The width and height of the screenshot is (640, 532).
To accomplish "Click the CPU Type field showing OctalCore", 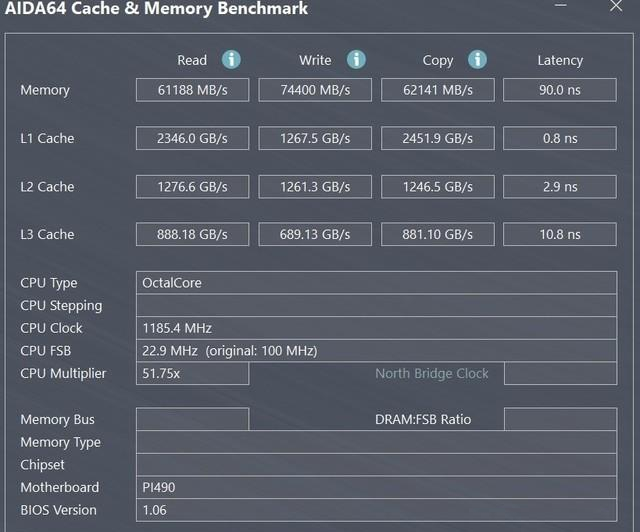I will tap(376, 283).
